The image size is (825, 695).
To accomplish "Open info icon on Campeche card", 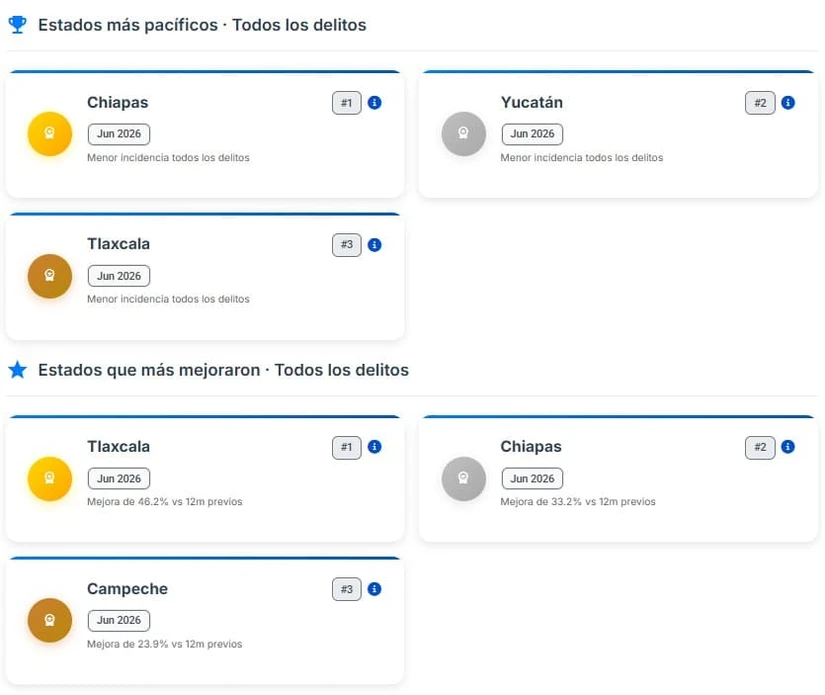I will [x=374, y=589].
